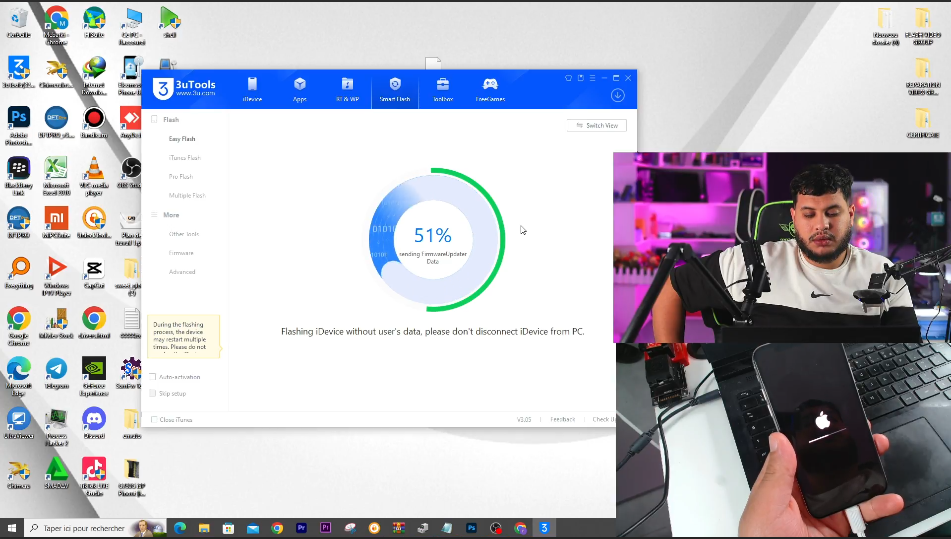Select Easy Flash in the sidebar

[x=182, y=139]
